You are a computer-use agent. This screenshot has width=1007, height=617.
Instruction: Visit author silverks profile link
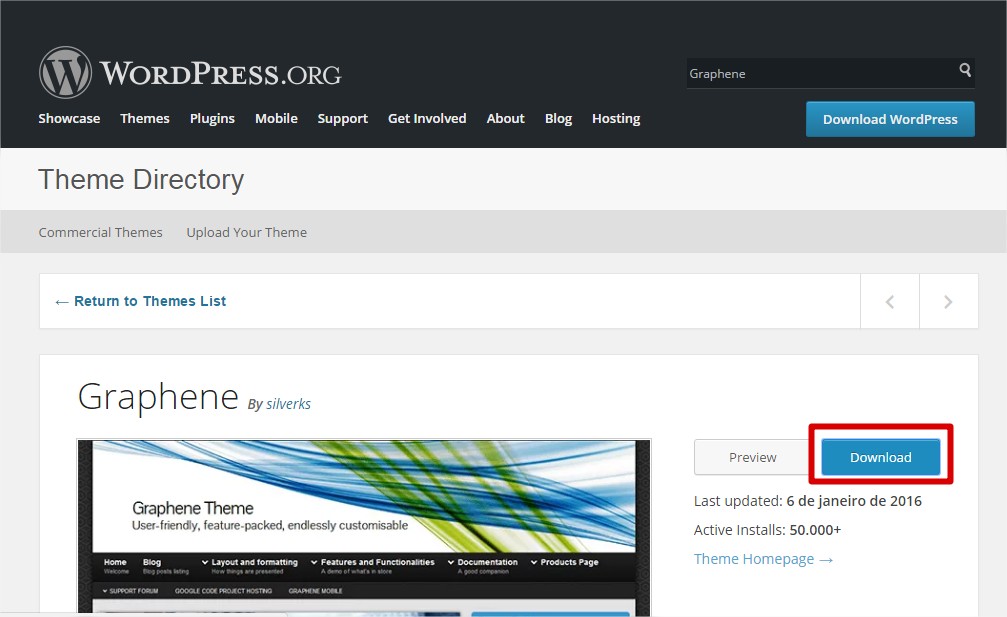click(x=288, y=404)
